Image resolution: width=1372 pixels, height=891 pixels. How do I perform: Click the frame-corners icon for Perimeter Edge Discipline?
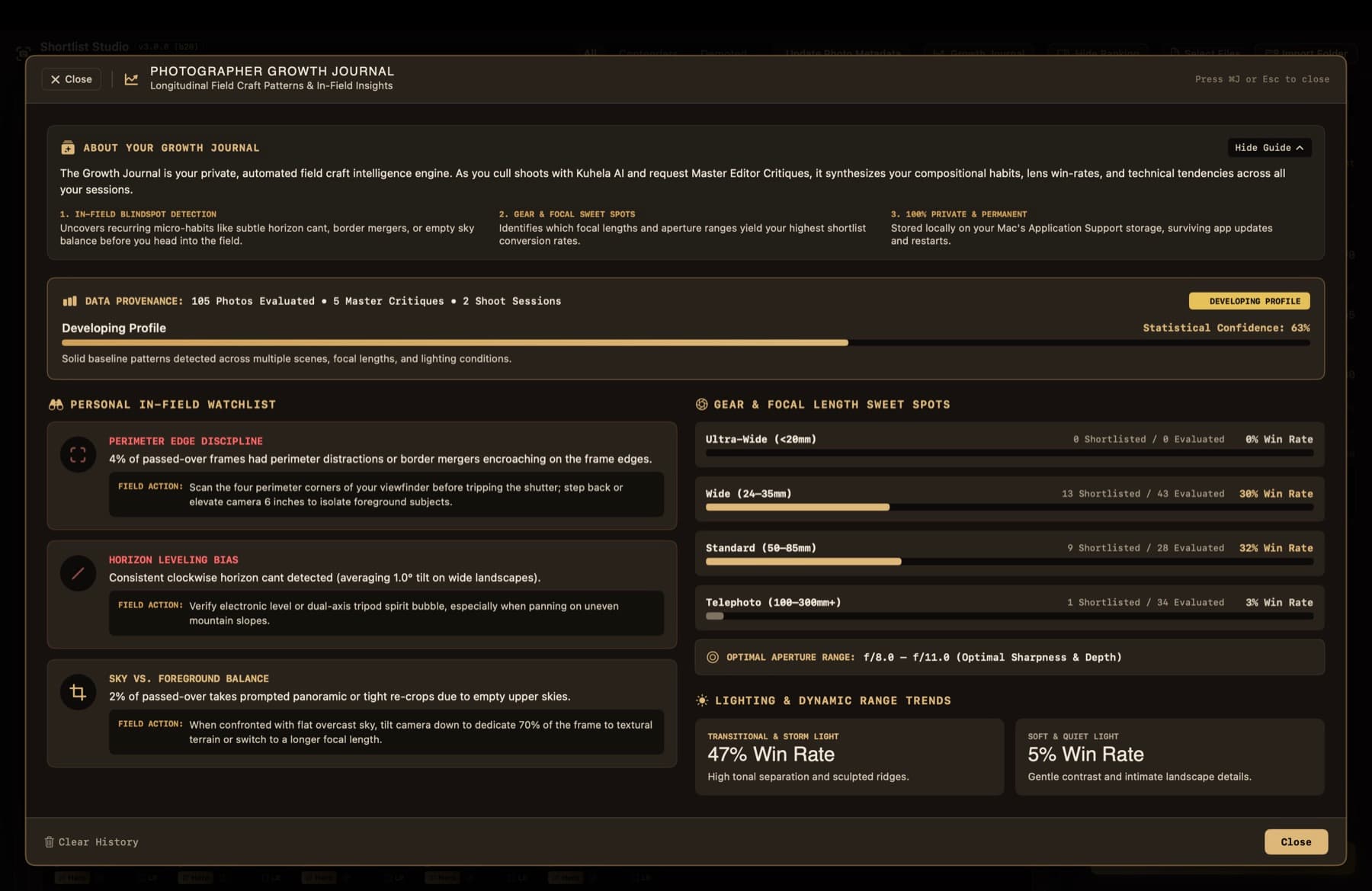pos(78,455)
